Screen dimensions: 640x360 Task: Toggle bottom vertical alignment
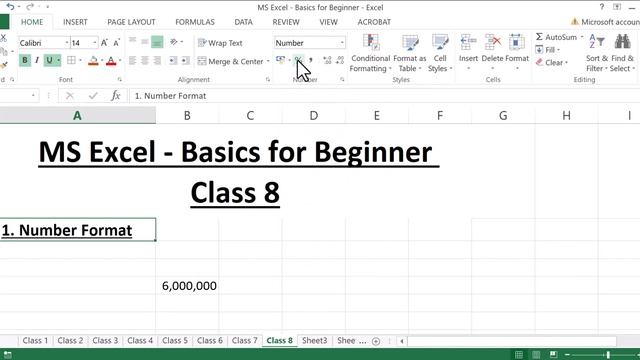pyautogui.click(x=157, y=42)
